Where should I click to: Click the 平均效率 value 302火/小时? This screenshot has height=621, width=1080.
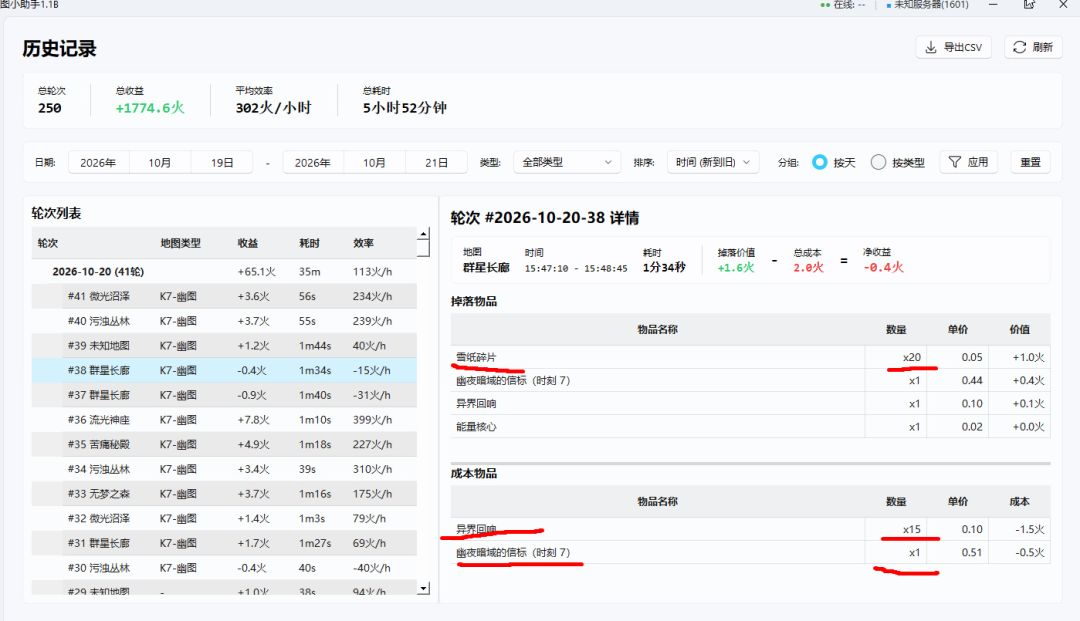pos(273,108)
